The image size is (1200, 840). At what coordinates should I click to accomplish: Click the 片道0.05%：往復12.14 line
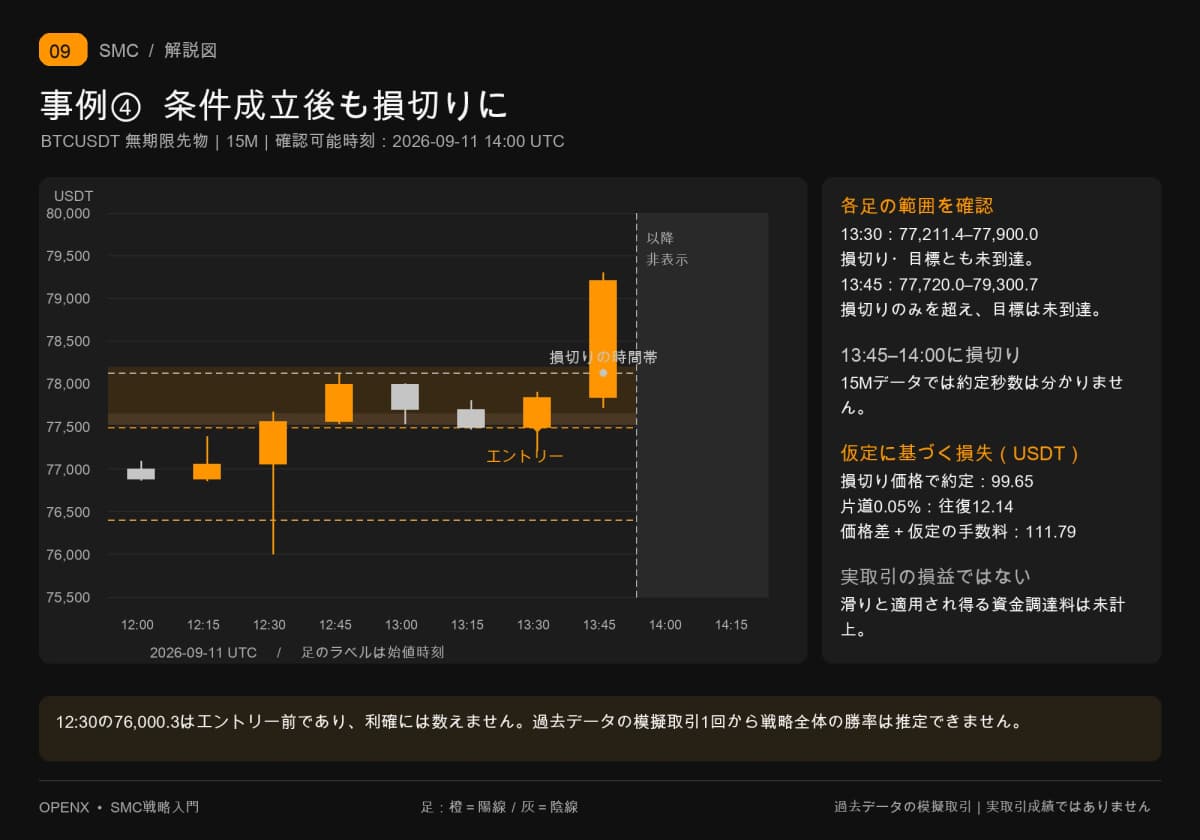coord(928,506)
